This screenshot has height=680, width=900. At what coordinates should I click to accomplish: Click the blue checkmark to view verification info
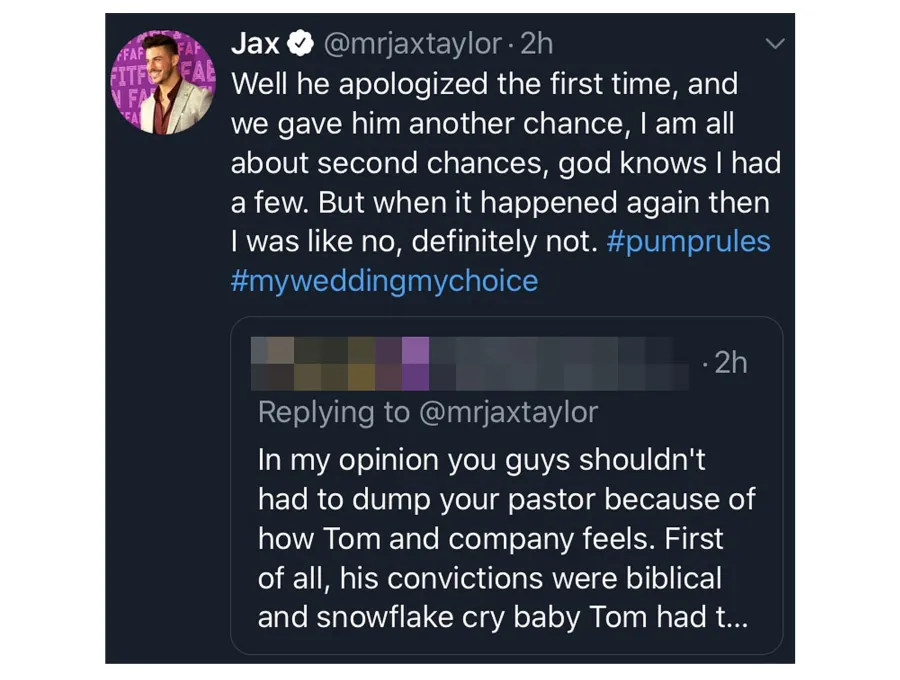[301, 43]
